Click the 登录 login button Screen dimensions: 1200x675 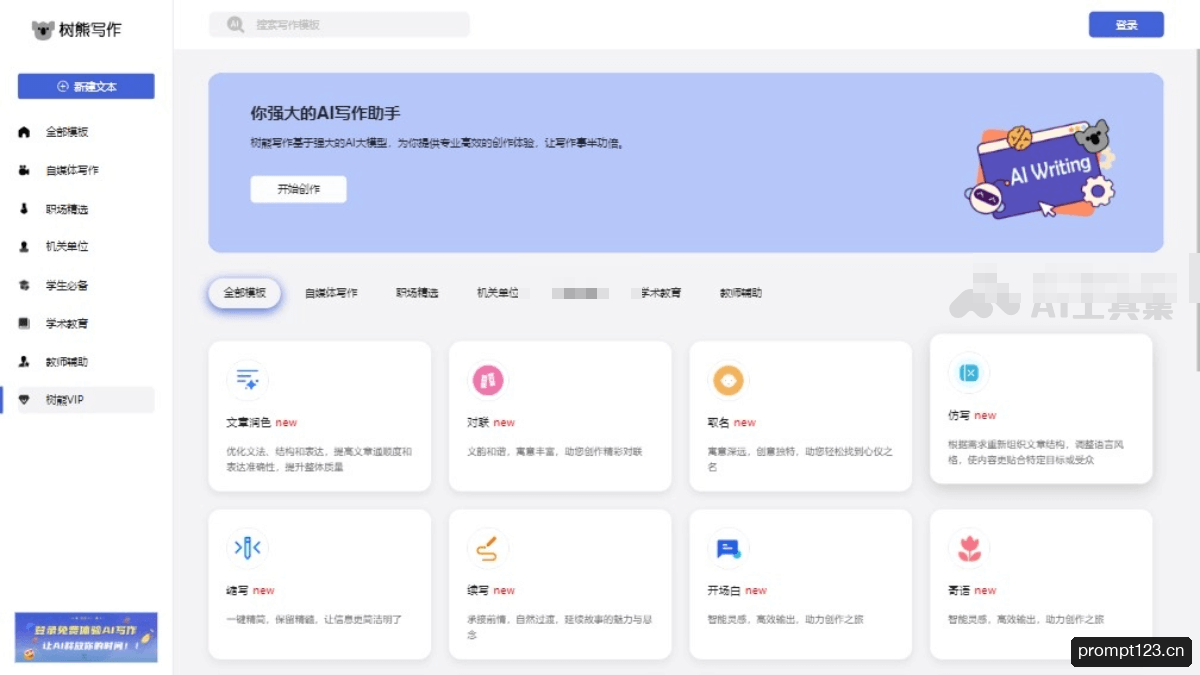pos(1126,25)
